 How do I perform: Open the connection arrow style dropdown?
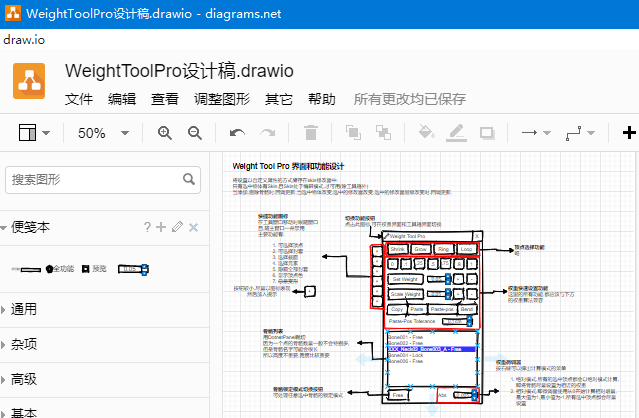click(536, 133)
